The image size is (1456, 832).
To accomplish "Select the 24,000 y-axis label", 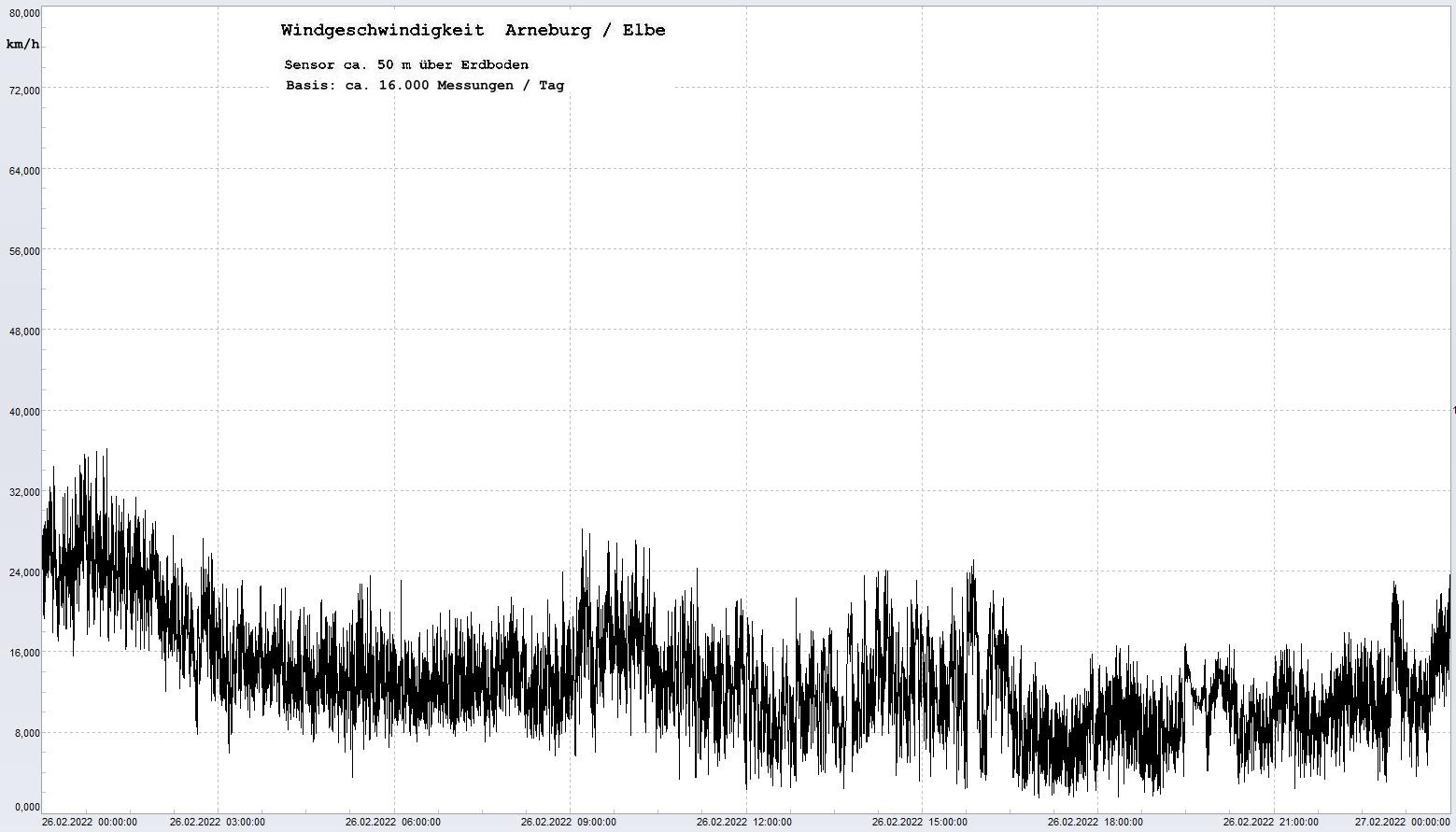I will tap(24, 571).
